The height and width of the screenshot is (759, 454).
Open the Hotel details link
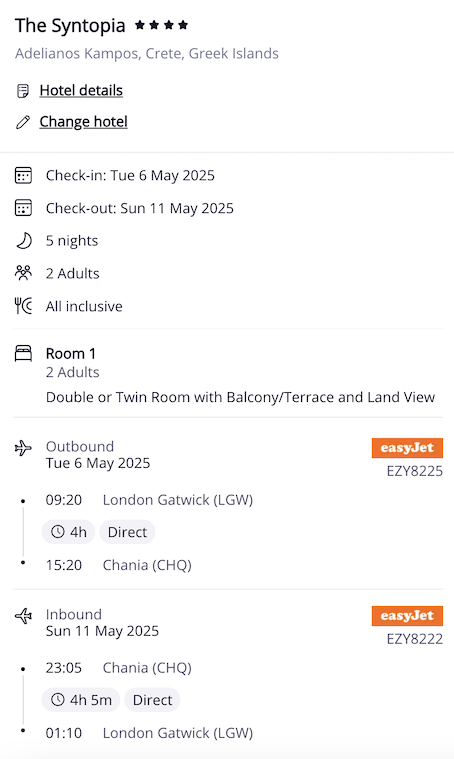click(81, 91)
